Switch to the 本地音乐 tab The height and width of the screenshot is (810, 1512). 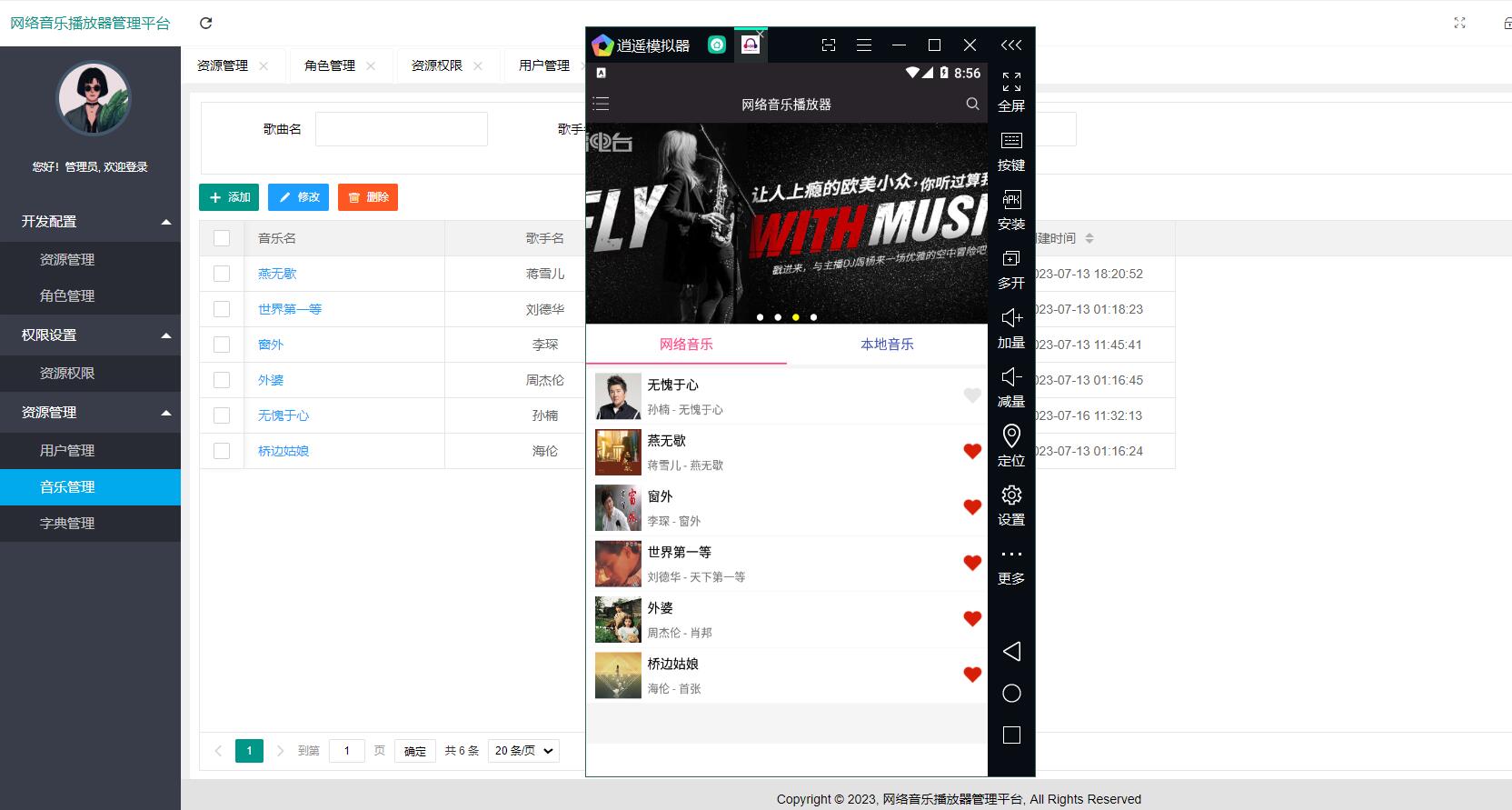tap(887, 345)
